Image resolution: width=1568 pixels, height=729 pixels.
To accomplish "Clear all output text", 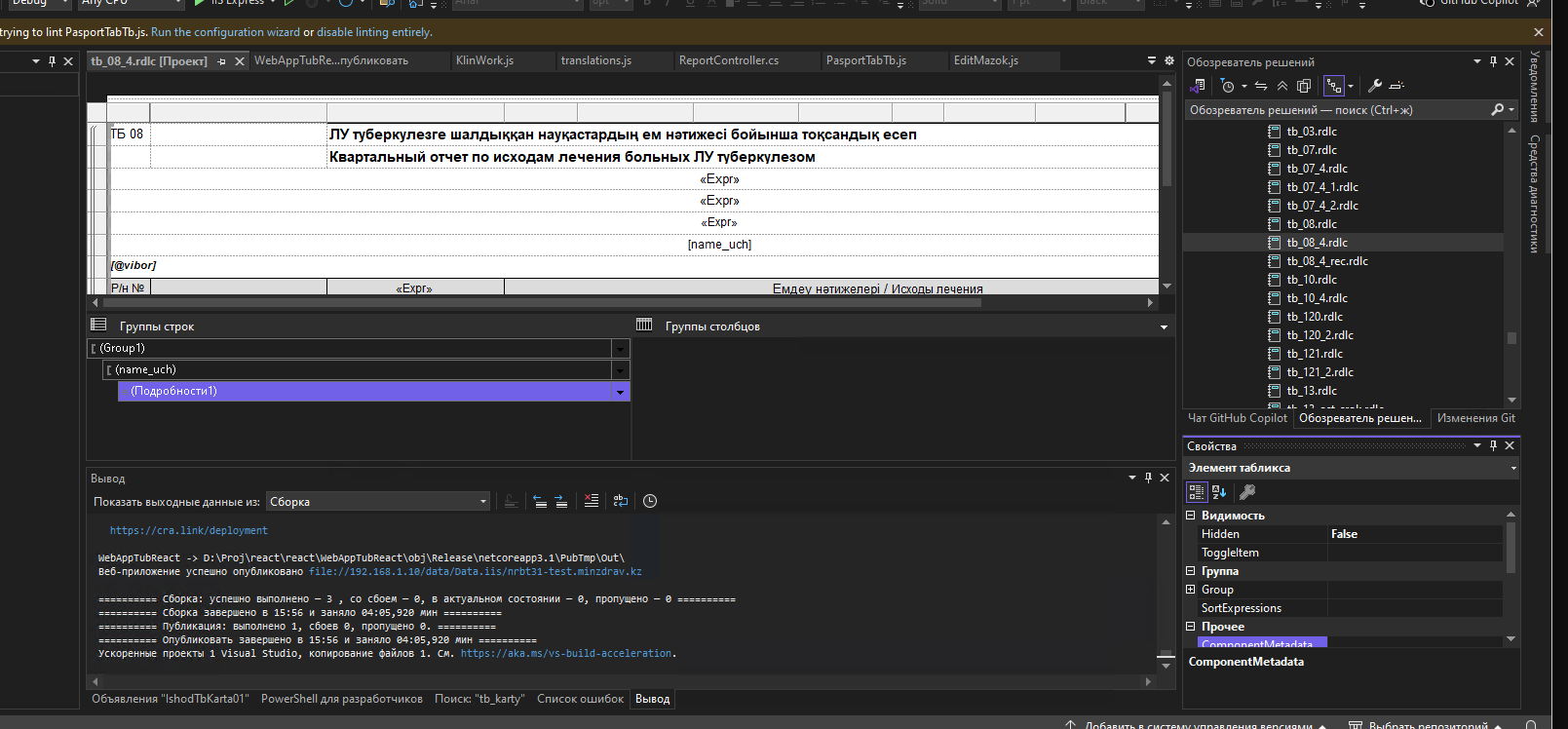I will coord(592,501).
